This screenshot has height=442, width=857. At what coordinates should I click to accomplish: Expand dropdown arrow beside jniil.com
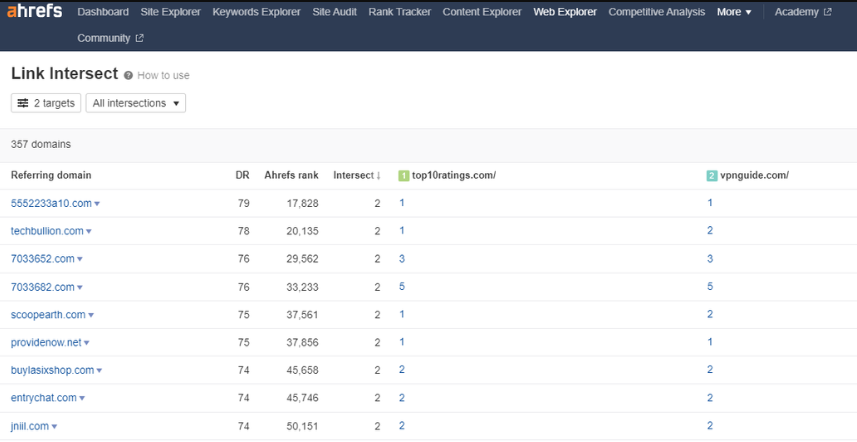tap(54, 427)
